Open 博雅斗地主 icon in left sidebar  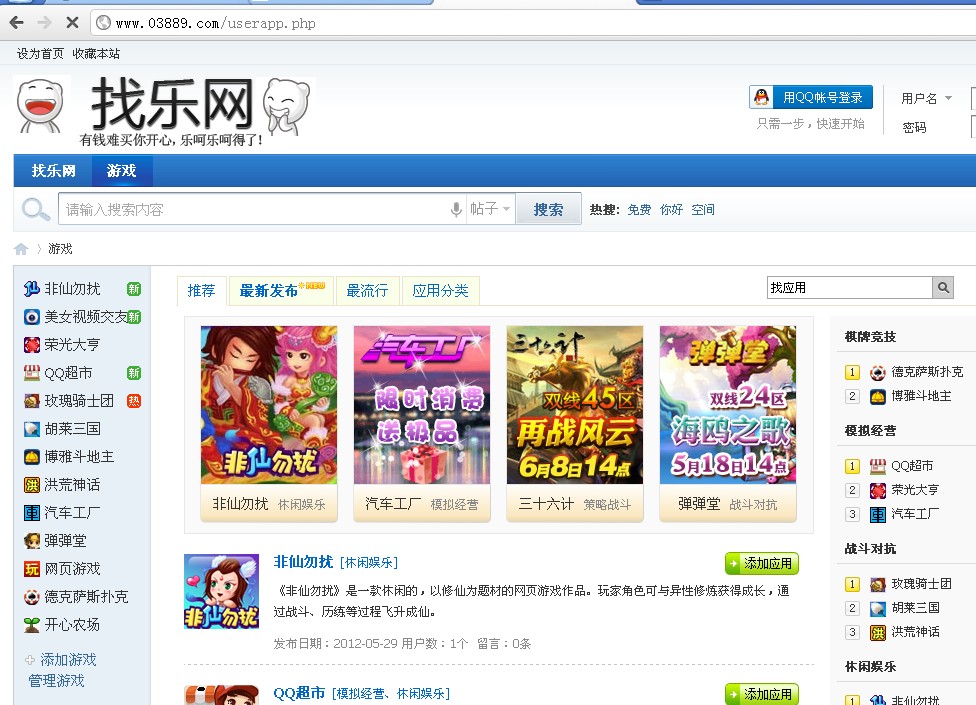(x=32, y=457)
